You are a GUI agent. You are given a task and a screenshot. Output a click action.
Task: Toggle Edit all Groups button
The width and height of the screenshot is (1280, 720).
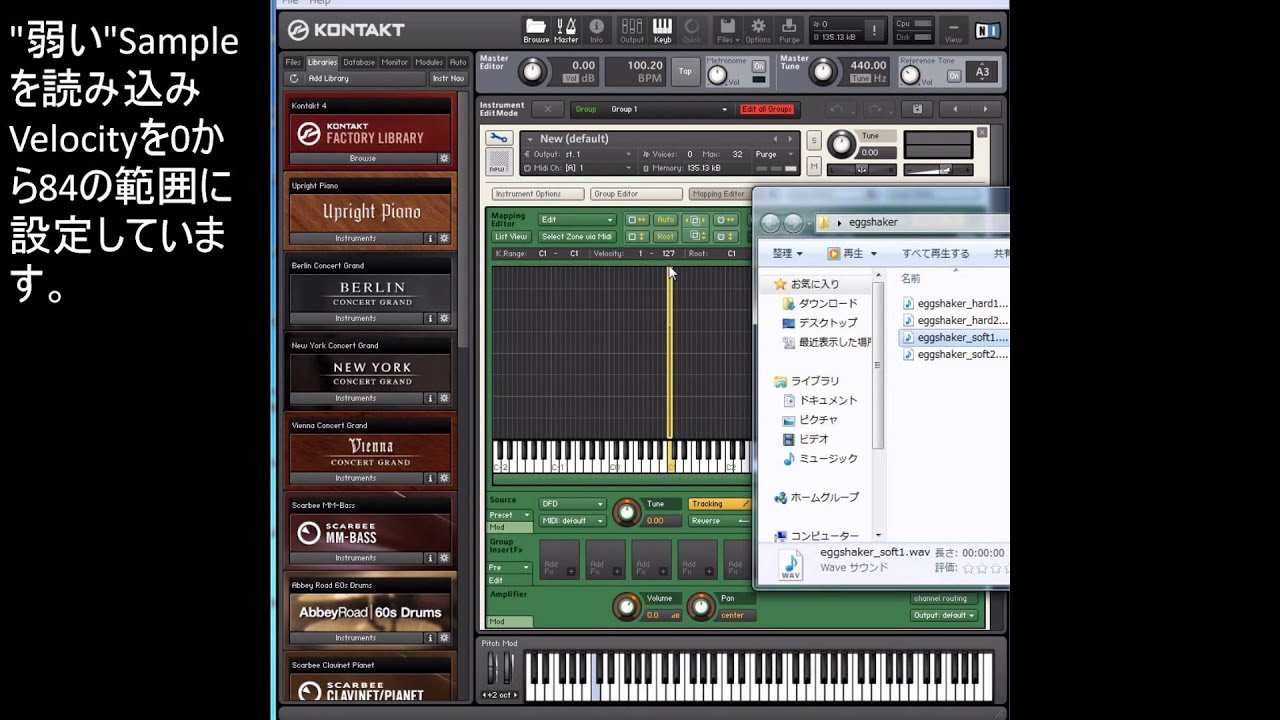coord(766,109)
